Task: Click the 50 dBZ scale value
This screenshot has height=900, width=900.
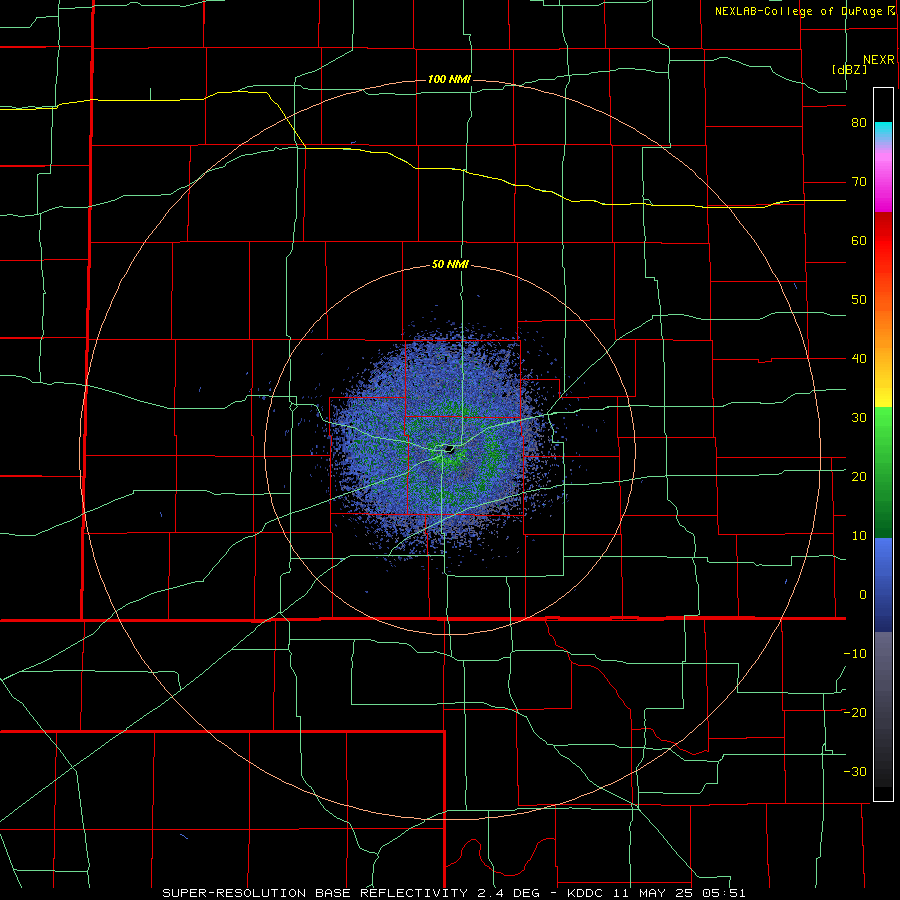Action: pyautogui.click(x=859, y=300)
